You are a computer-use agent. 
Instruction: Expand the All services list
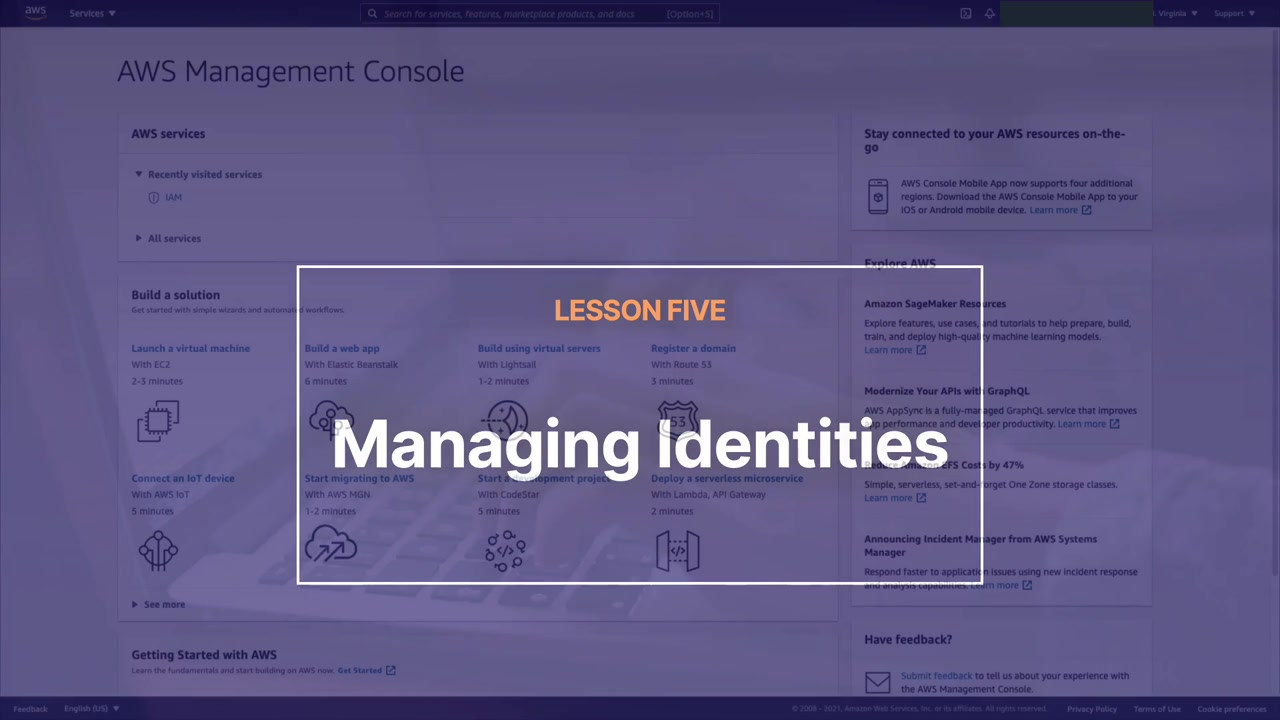click(x=168, y=238)
